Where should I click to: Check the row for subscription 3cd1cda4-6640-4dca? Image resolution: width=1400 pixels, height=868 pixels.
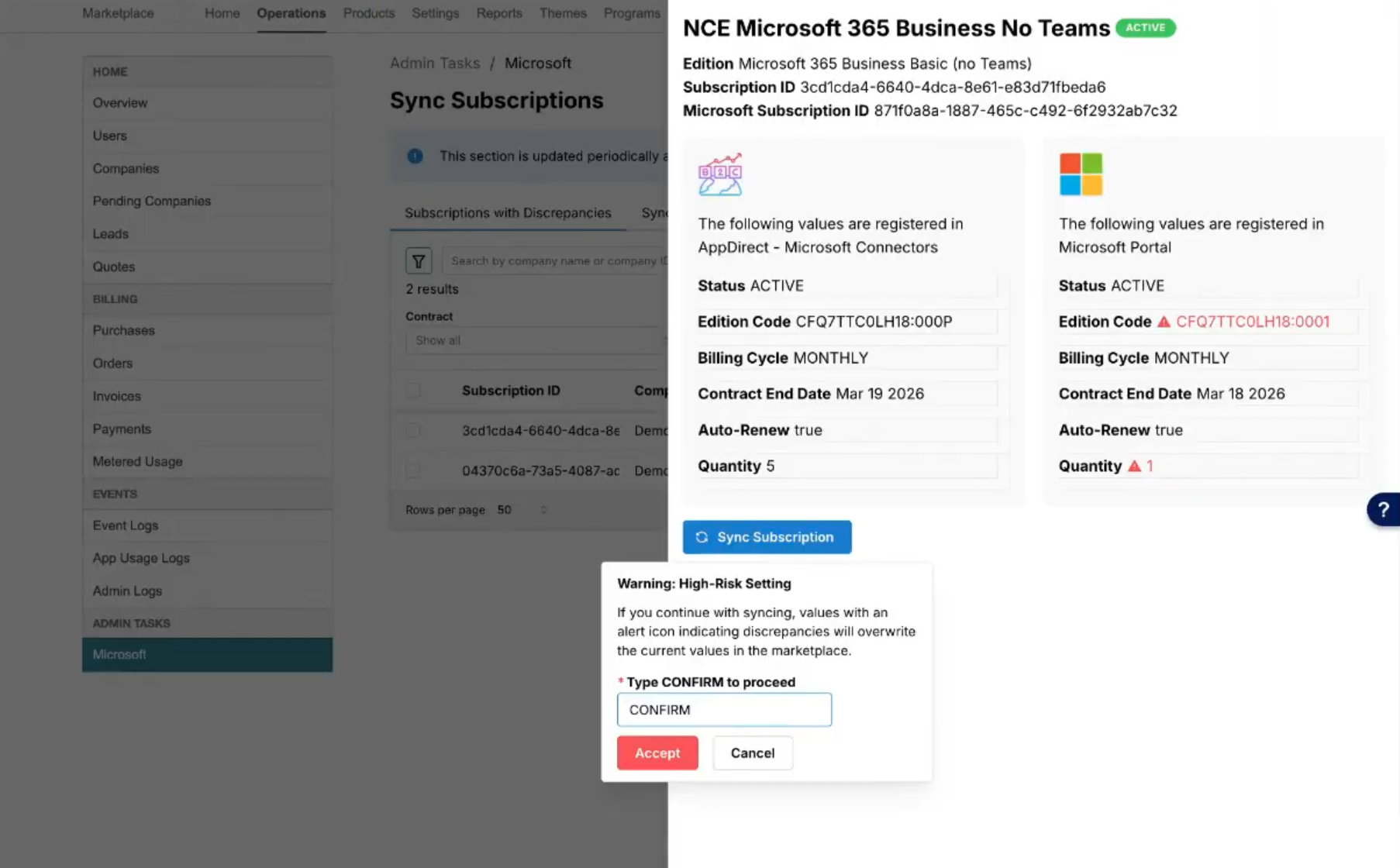413,430
